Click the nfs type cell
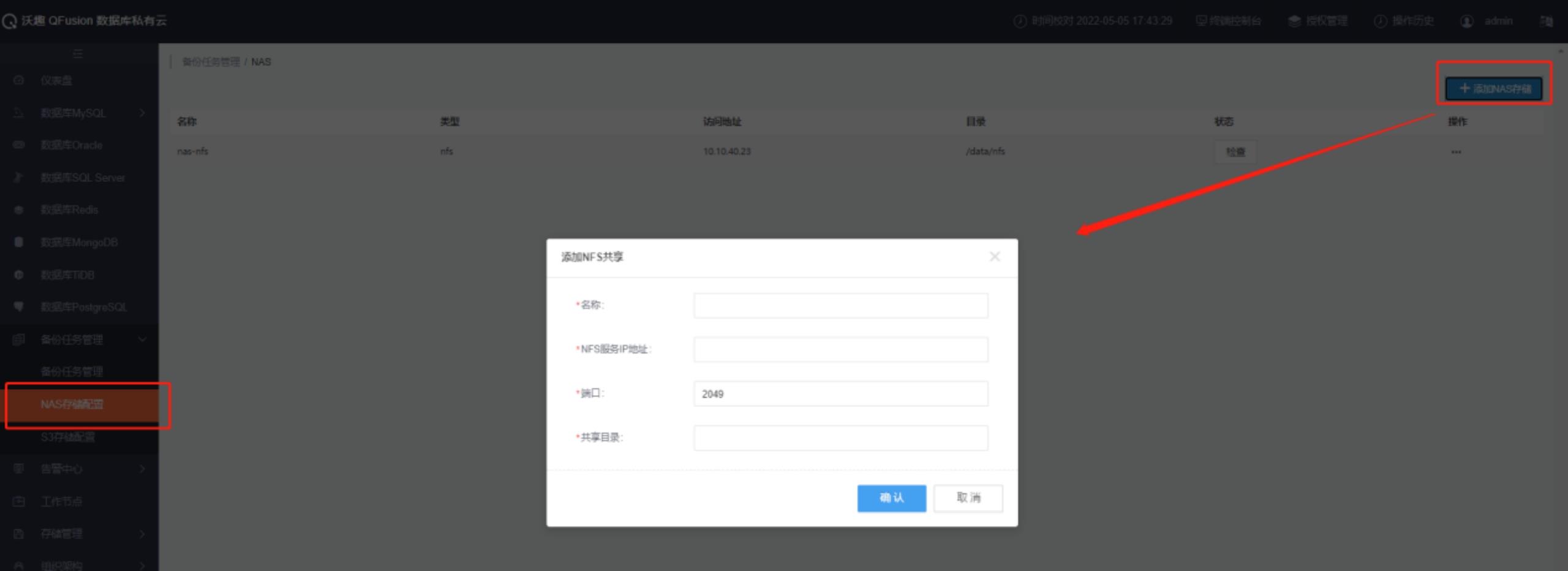This screenshot has height=571, width=1568. (447, 151)
